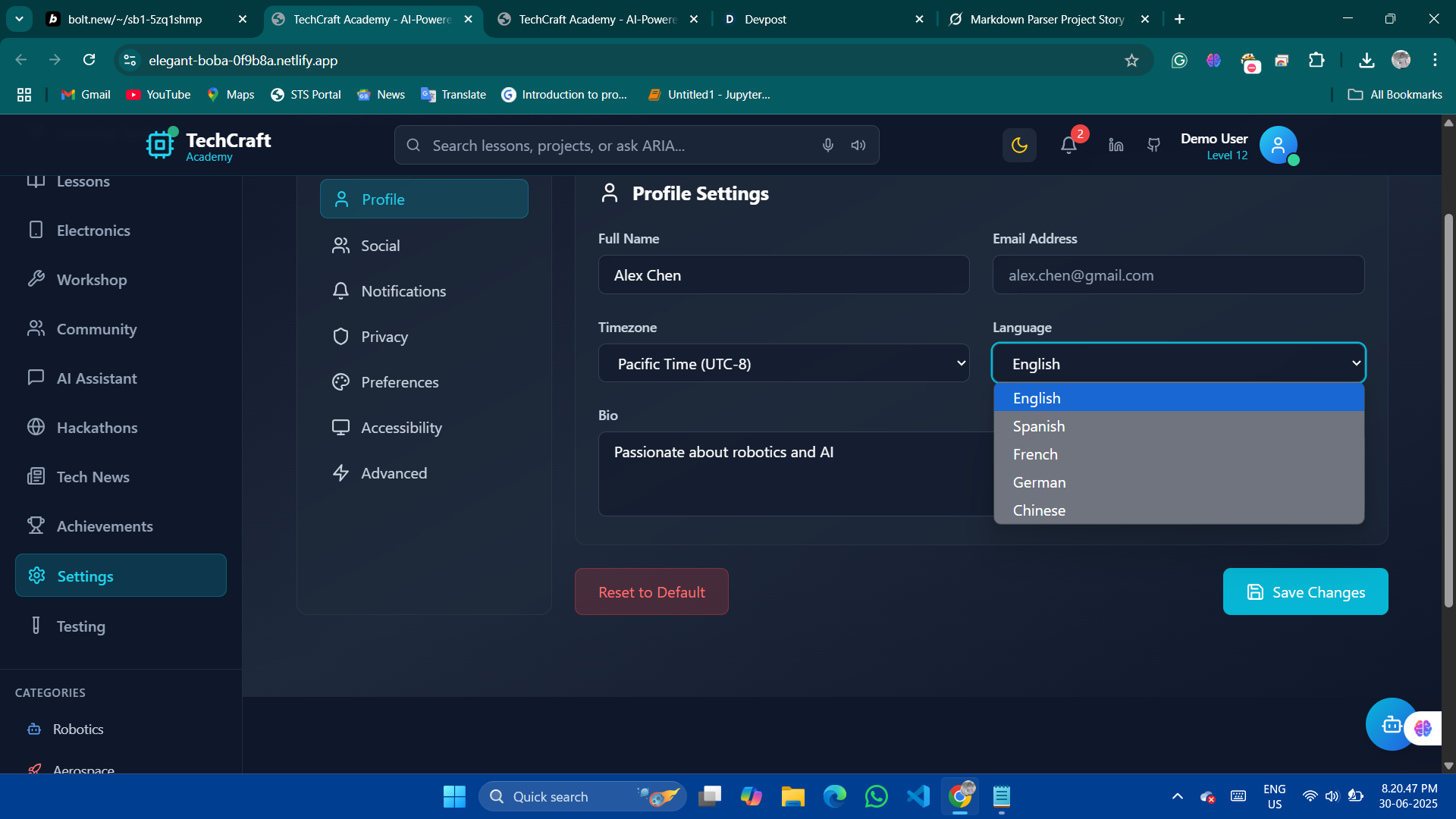This screenshot has width=1456, height=819.
Task: Click microphone icon in search bar
Action: pyautogui.click(x=828, y=146)
